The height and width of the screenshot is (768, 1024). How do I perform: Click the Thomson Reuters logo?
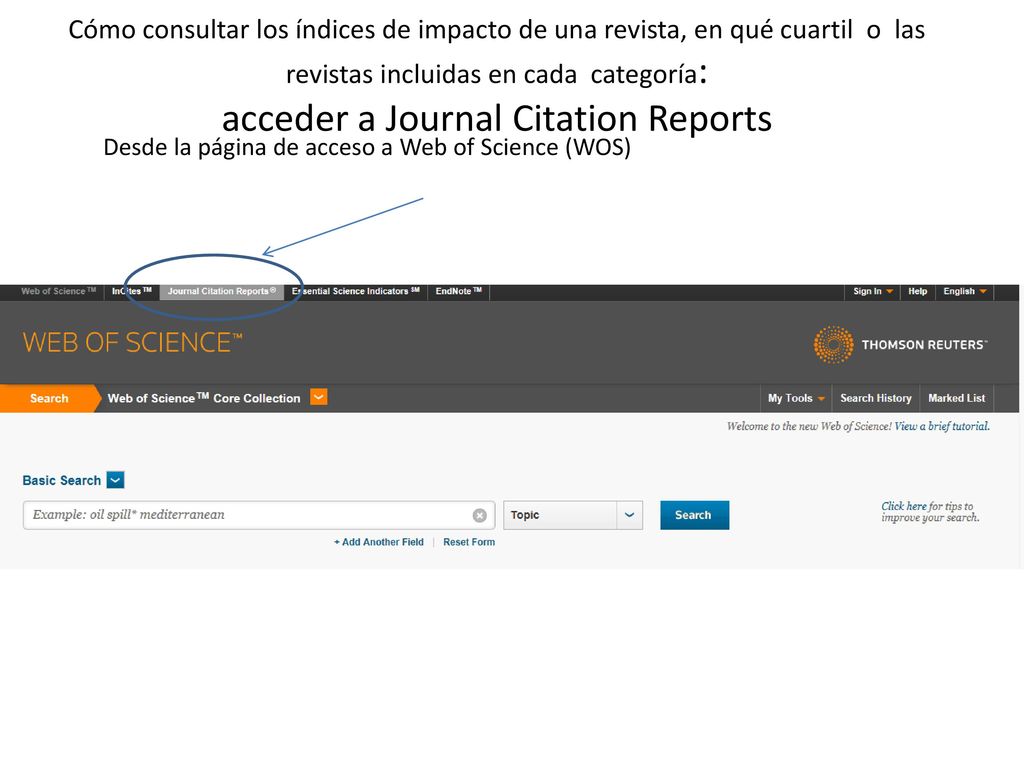[x=901, y=344]
